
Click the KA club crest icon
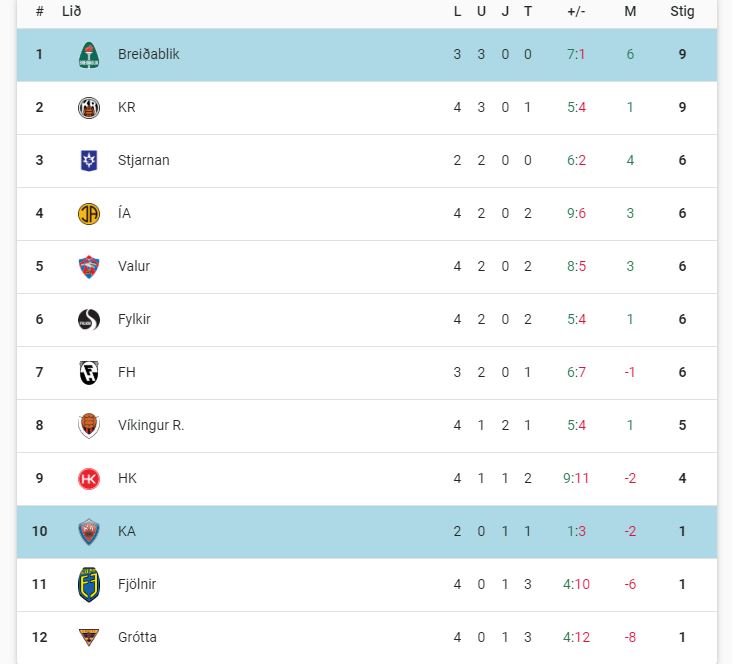(x=89, y=532)
